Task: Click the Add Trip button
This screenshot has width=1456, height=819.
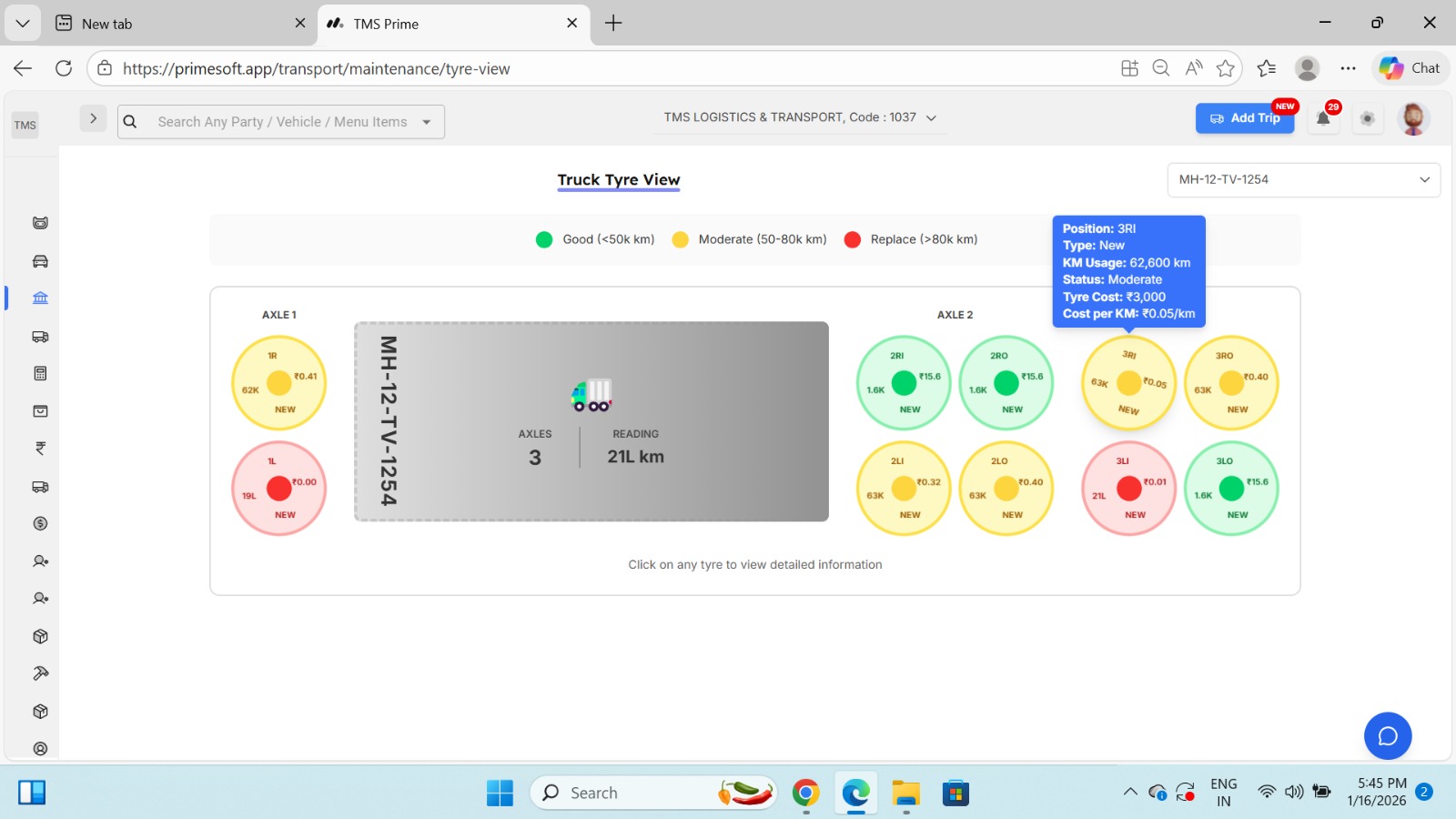Action: click(x=1244, y=118)
